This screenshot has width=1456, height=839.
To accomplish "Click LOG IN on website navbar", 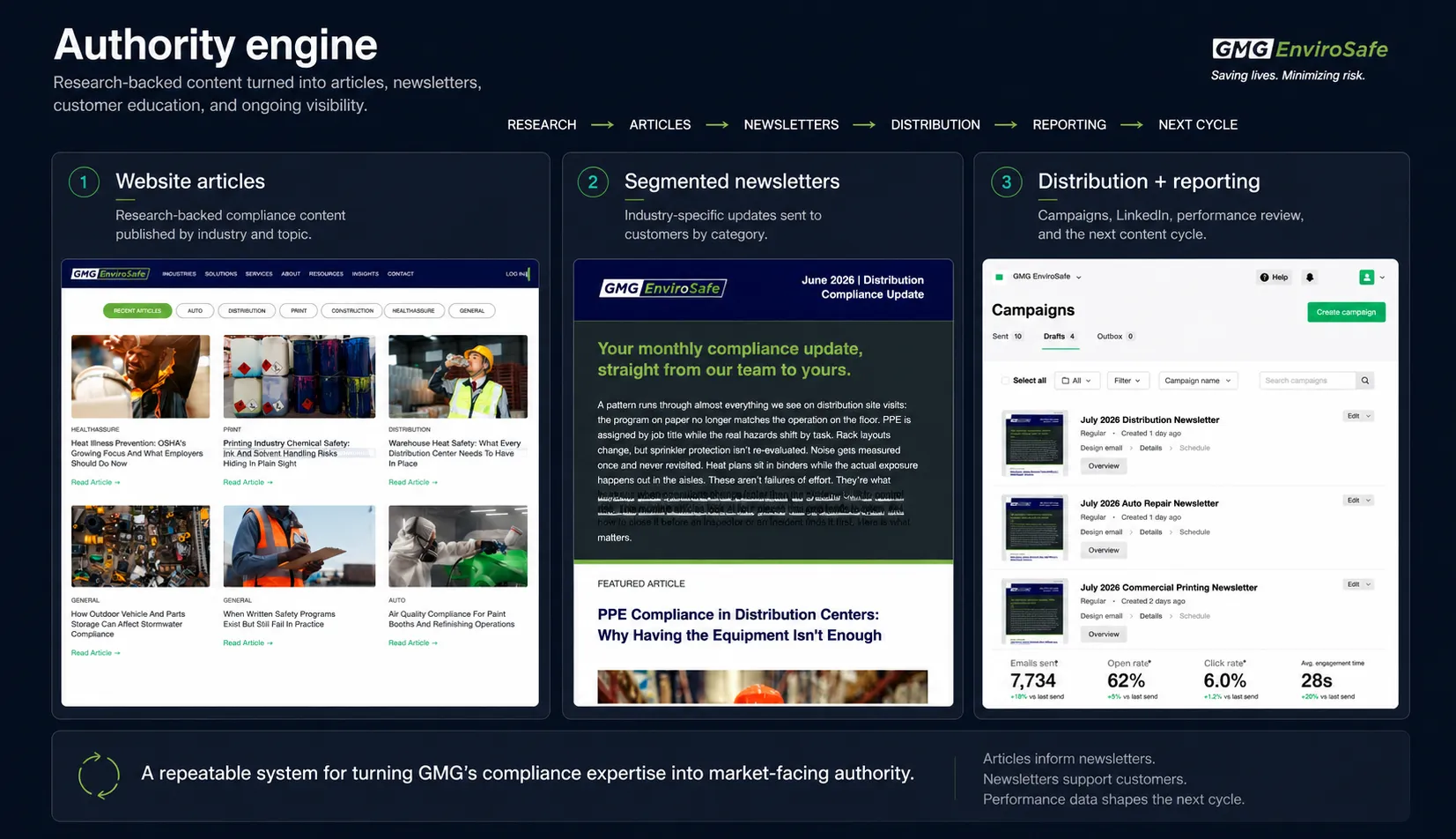I will click(516, 274).
